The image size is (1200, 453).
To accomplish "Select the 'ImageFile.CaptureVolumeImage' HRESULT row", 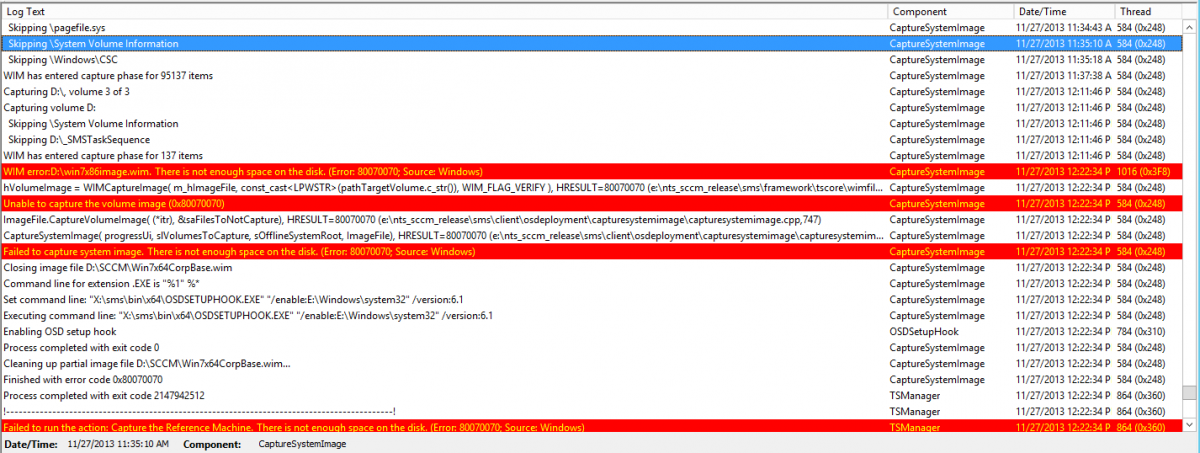I will click(592, 220).
